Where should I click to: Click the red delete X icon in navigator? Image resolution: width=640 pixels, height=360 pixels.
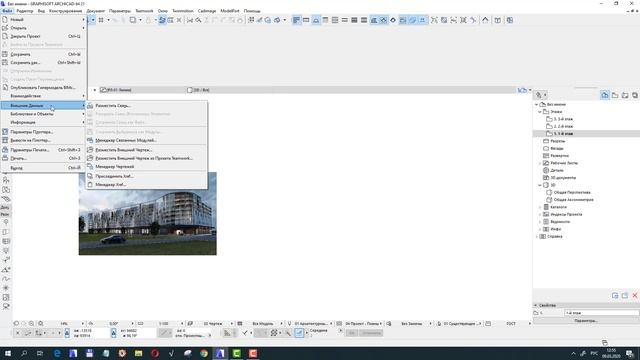click(635, 296)
